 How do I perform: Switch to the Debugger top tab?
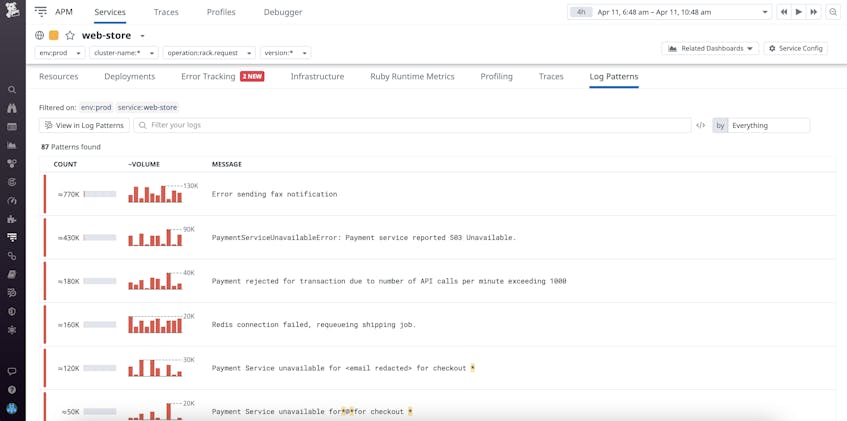283,12
